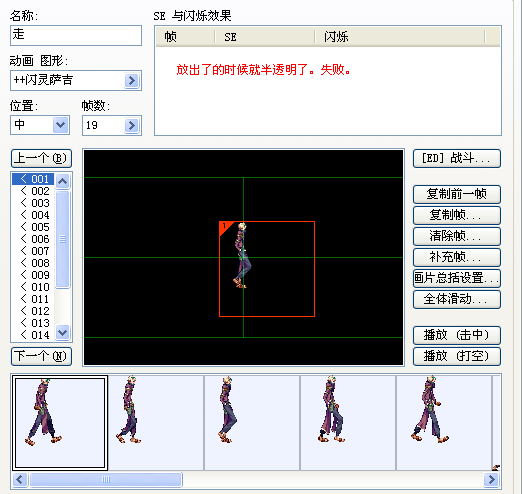Select frame 010 in the list
This screenshot has width=522, height=494.
tap(33, 287)
